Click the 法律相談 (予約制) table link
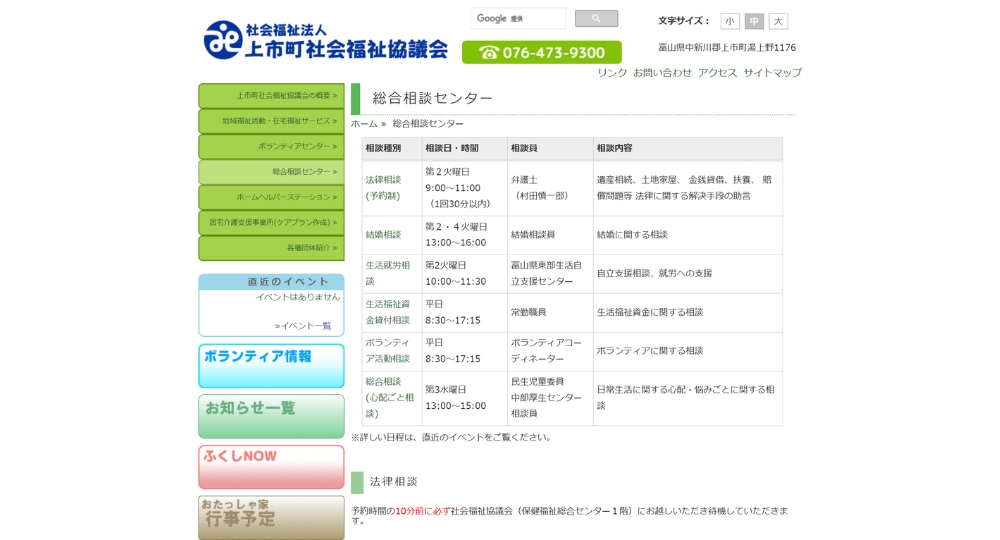 point(383,187)
